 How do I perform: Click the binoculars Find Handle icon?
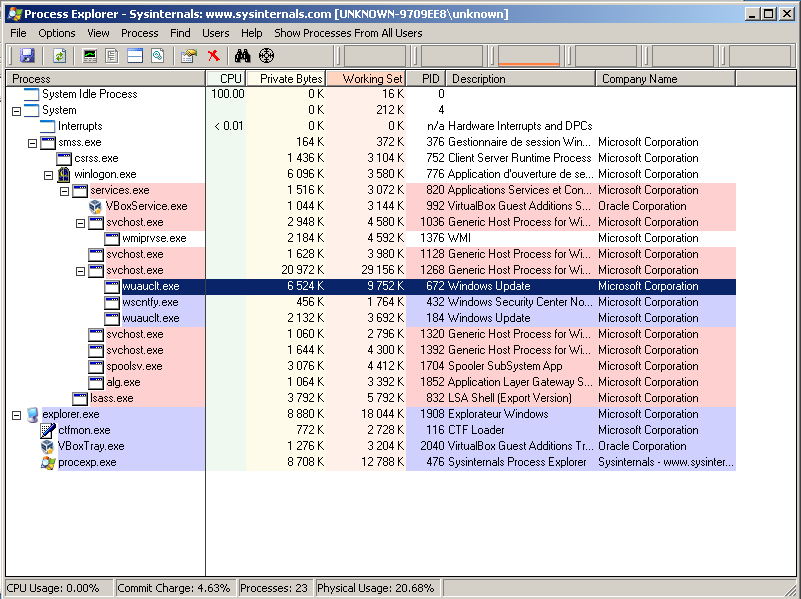tap(242, 56)
